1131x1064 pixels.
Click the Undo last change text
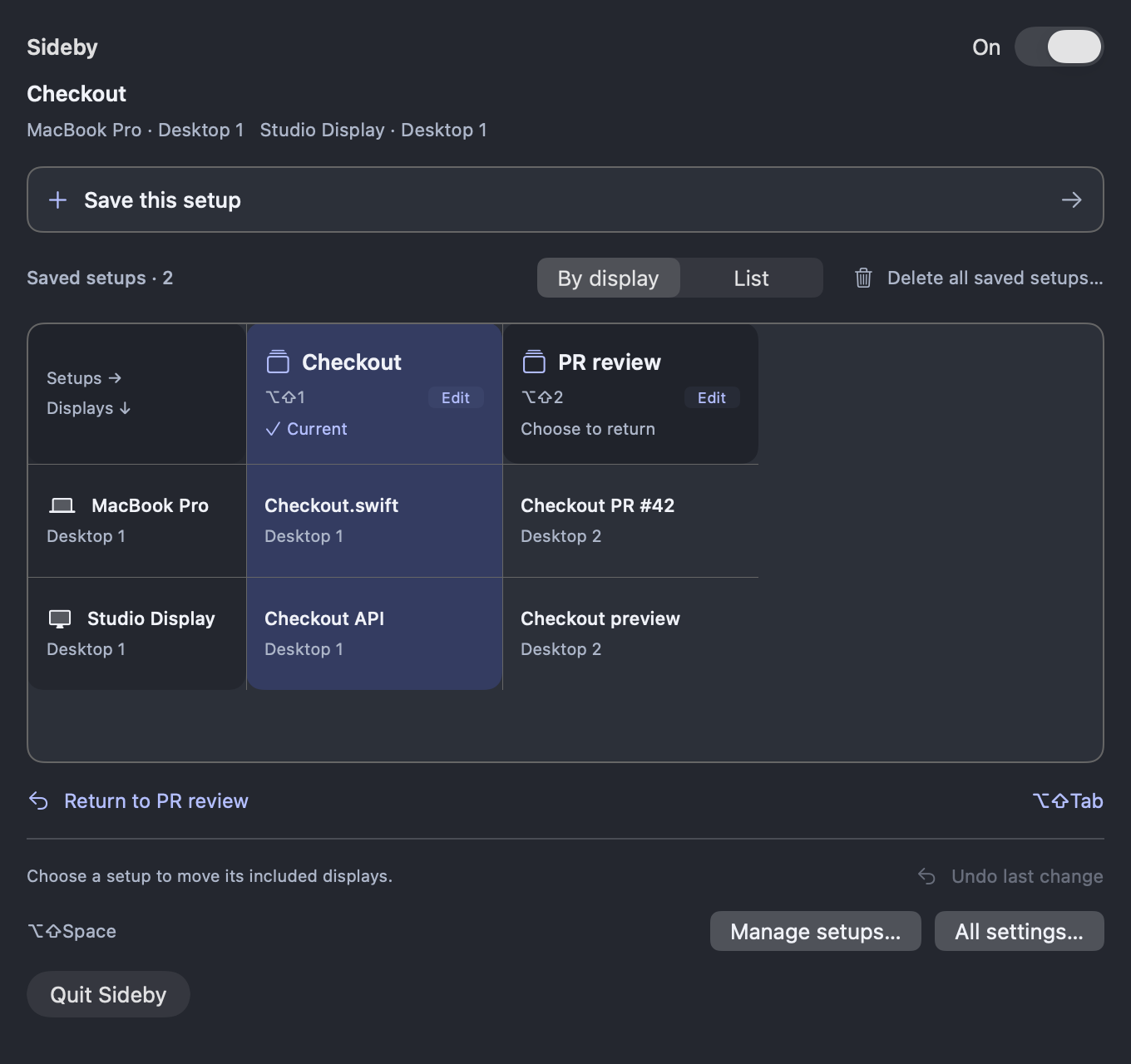coord(1027,876)
